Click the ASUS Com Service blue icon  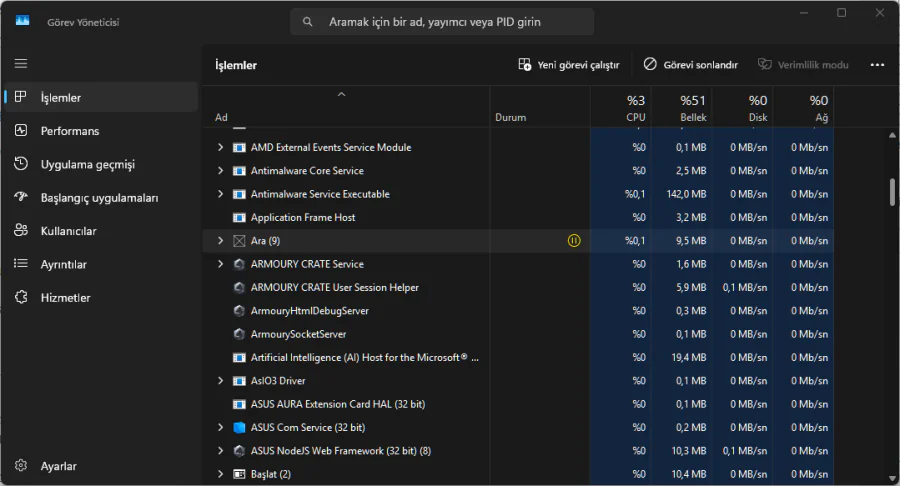click(x=239, y=427)
